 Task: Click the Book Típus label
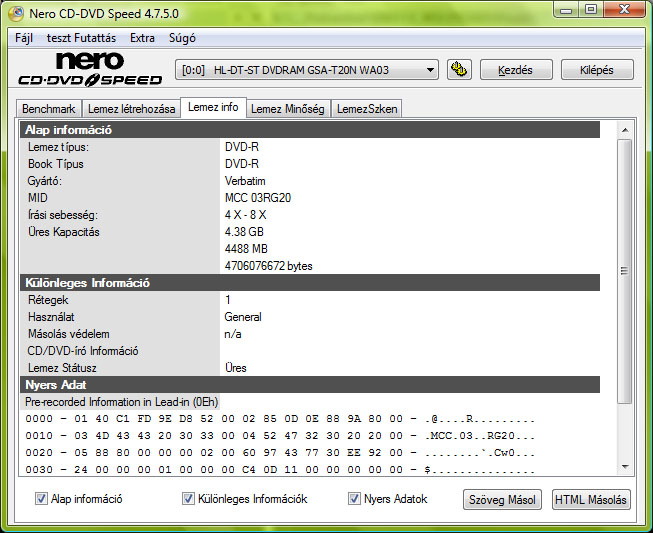tap(56, 164)
